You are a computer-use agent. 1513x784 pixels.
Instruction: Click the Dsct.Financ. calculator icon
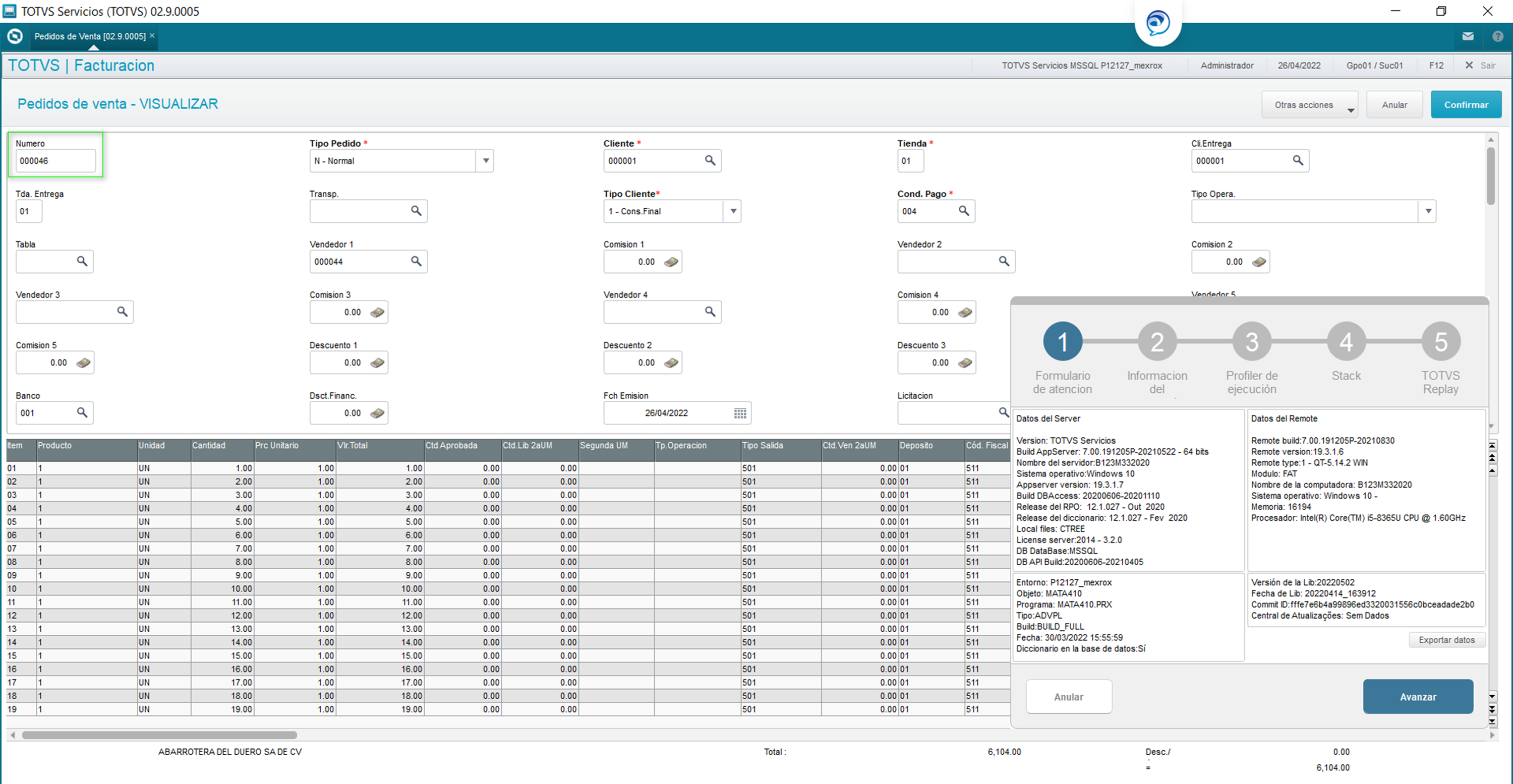(x=377, y=413)
